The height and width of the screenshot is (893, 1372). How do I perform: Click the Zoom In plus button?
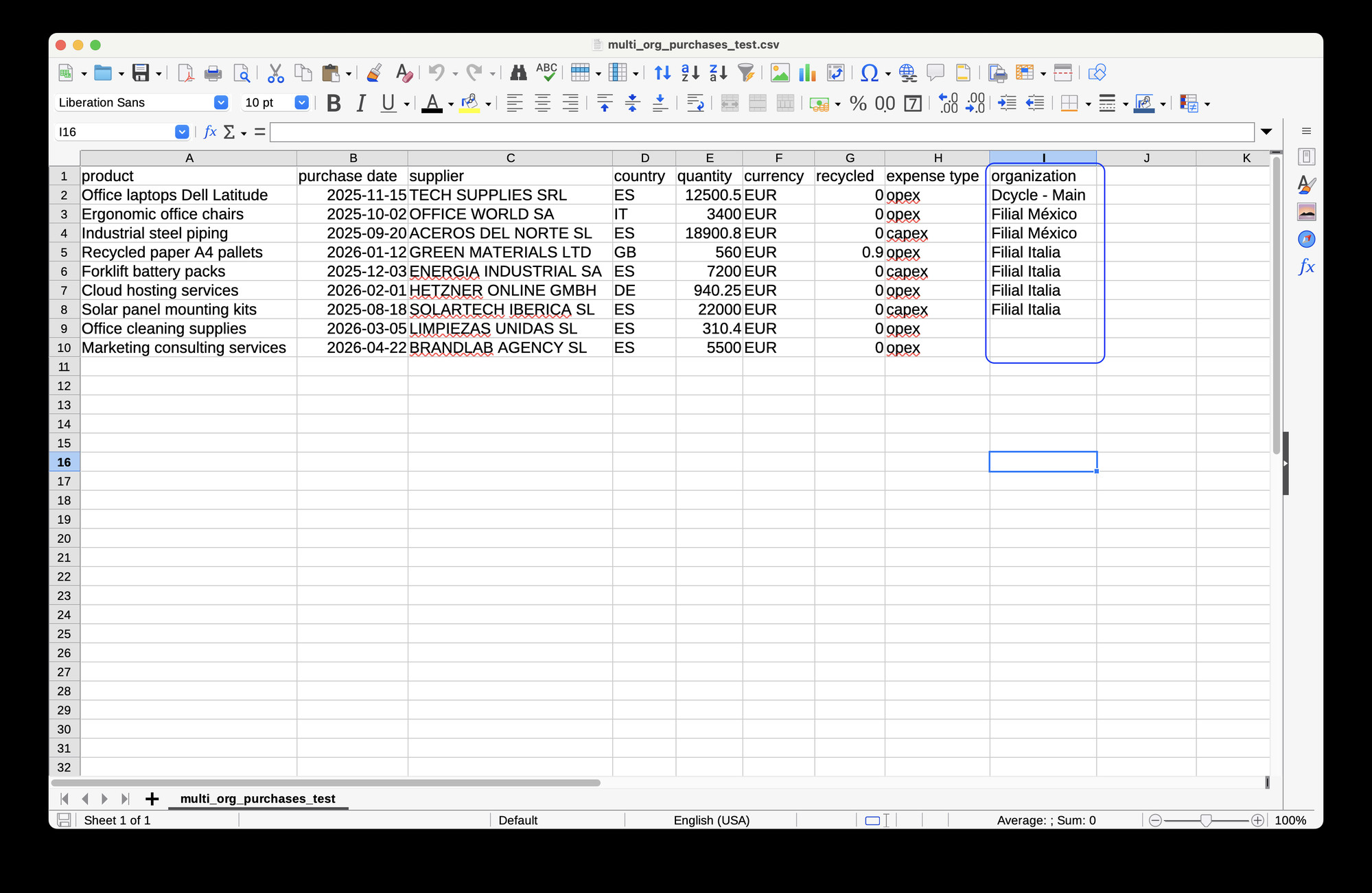(x=1257, y=820)
